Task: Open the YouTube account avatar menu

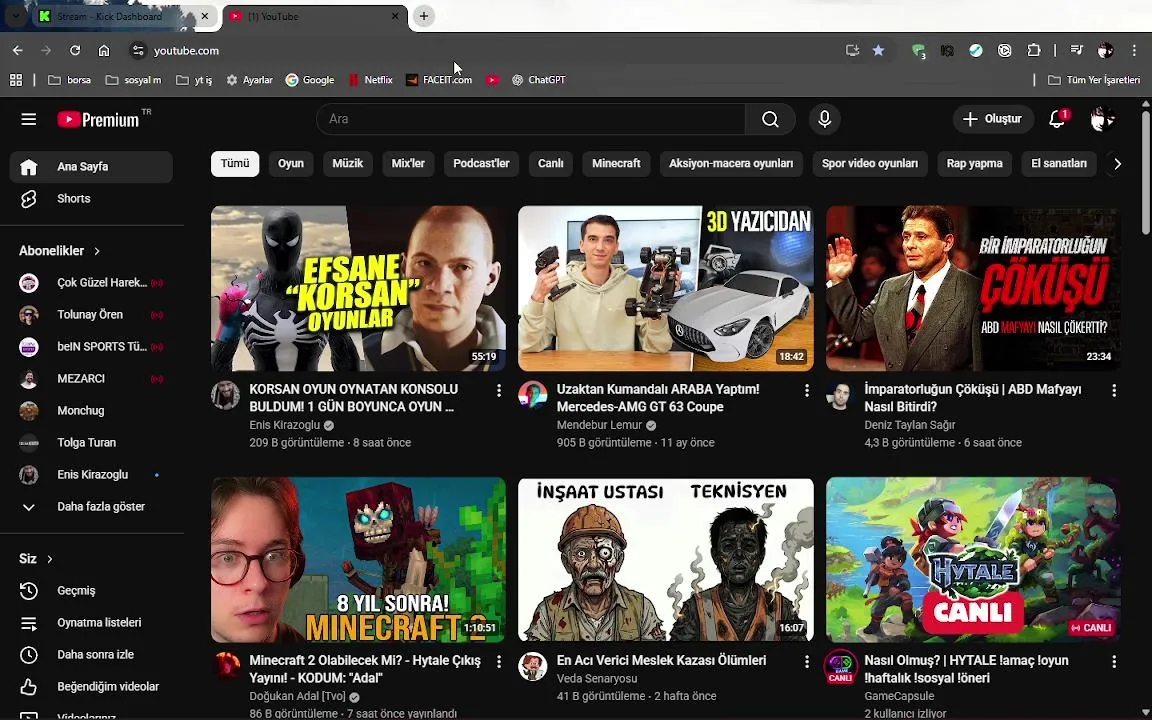Action: [x=1102, y=119]
